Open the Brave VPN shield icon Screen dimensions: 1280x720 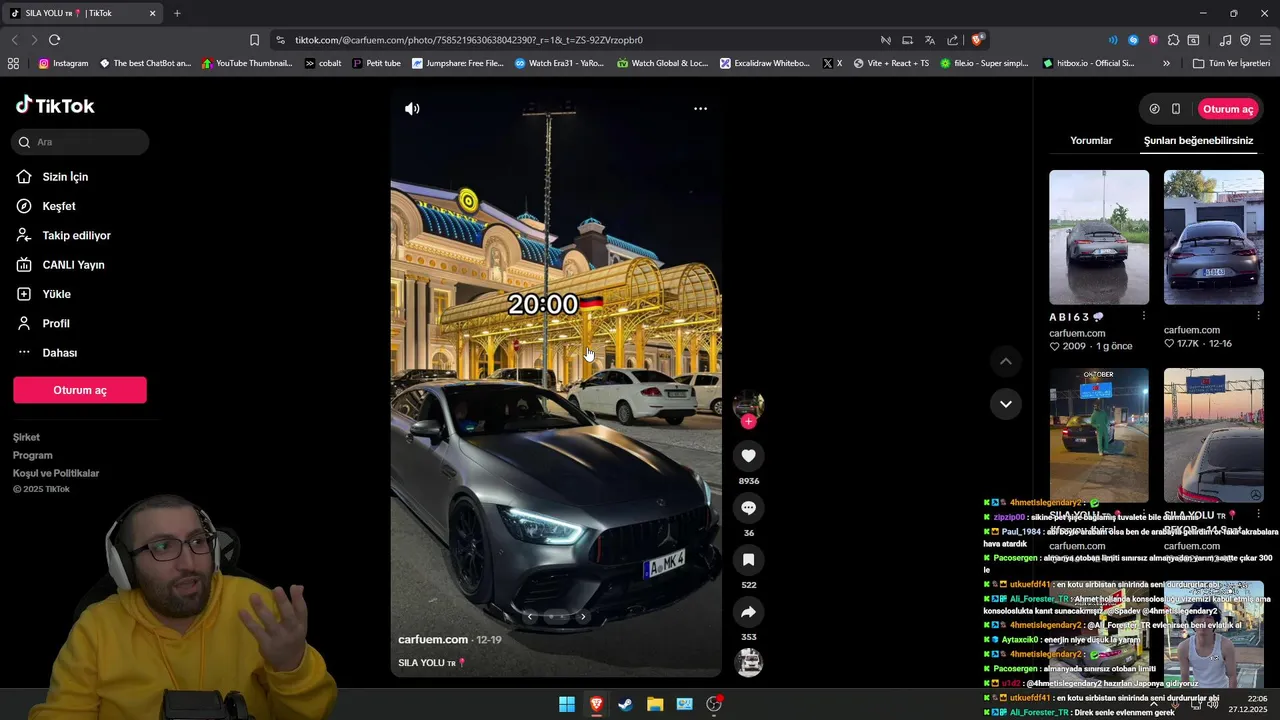point(1245,40)
